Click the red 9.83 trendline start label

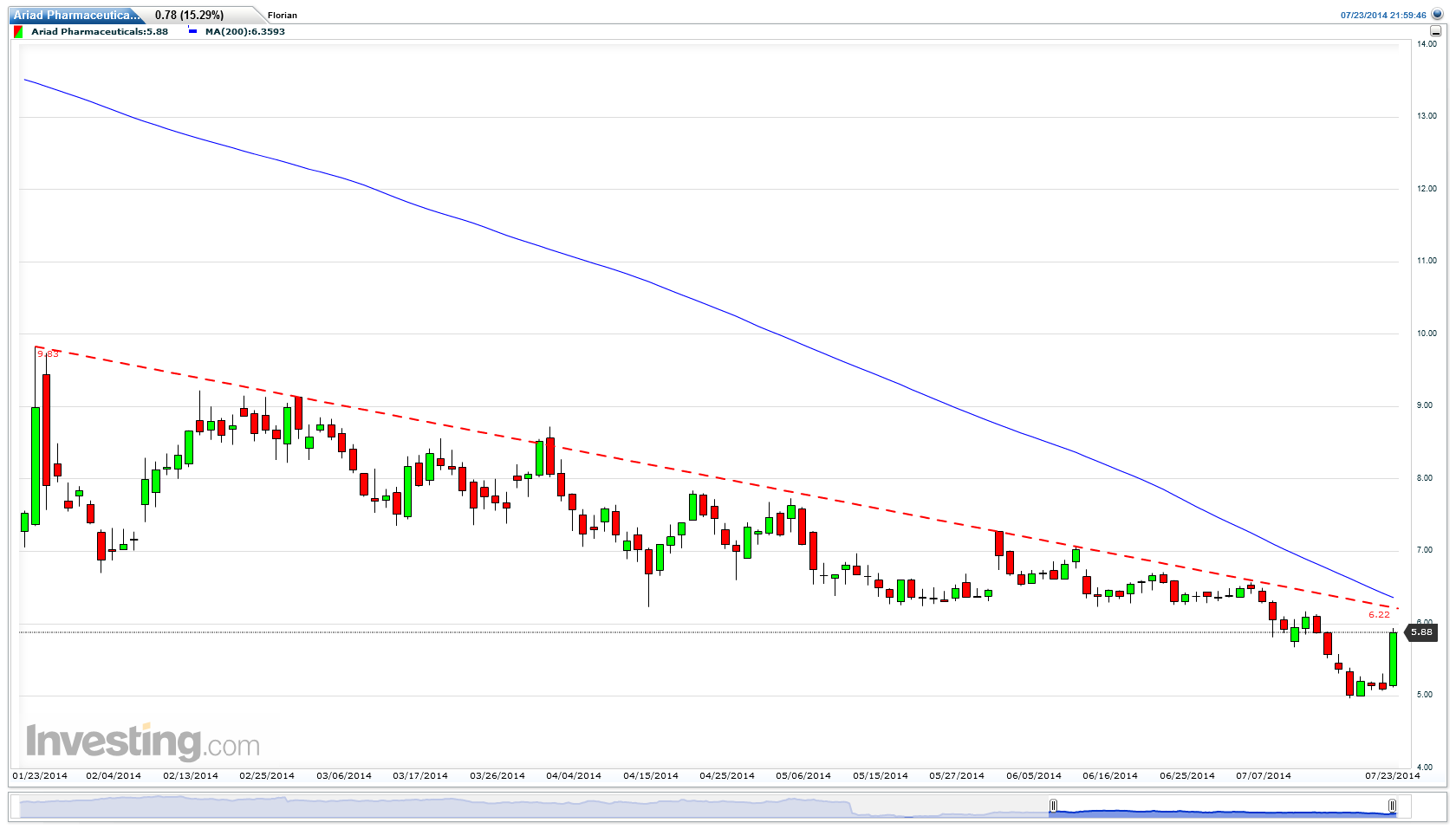(48, 353)
